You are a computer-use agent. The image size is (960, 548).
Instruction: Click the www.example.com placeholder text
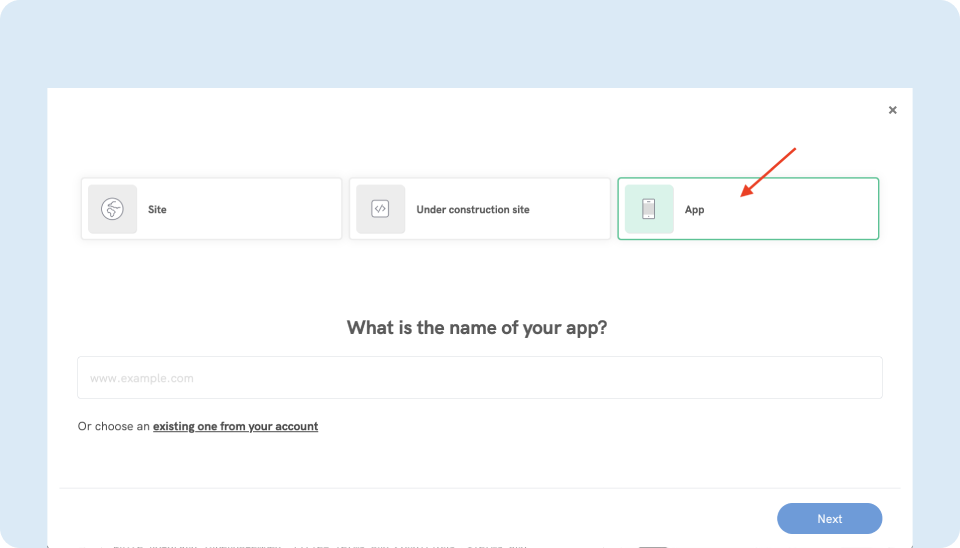coord(141,378)
